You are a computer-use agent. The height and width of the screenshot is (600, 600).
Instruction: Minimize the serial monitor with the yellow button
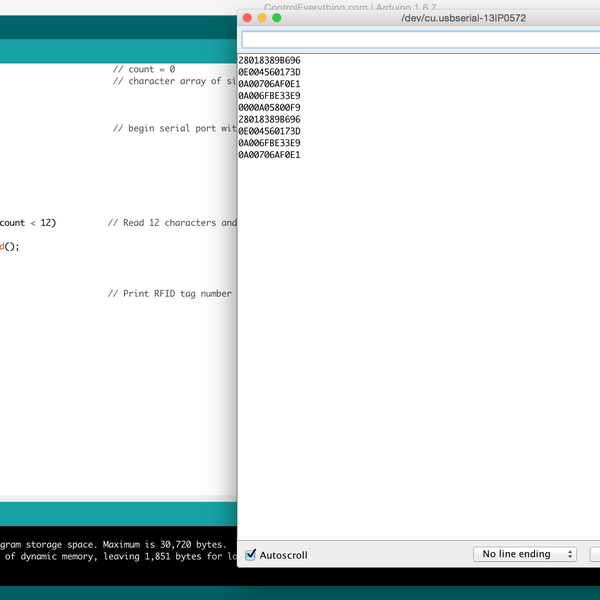click(262, 18)
